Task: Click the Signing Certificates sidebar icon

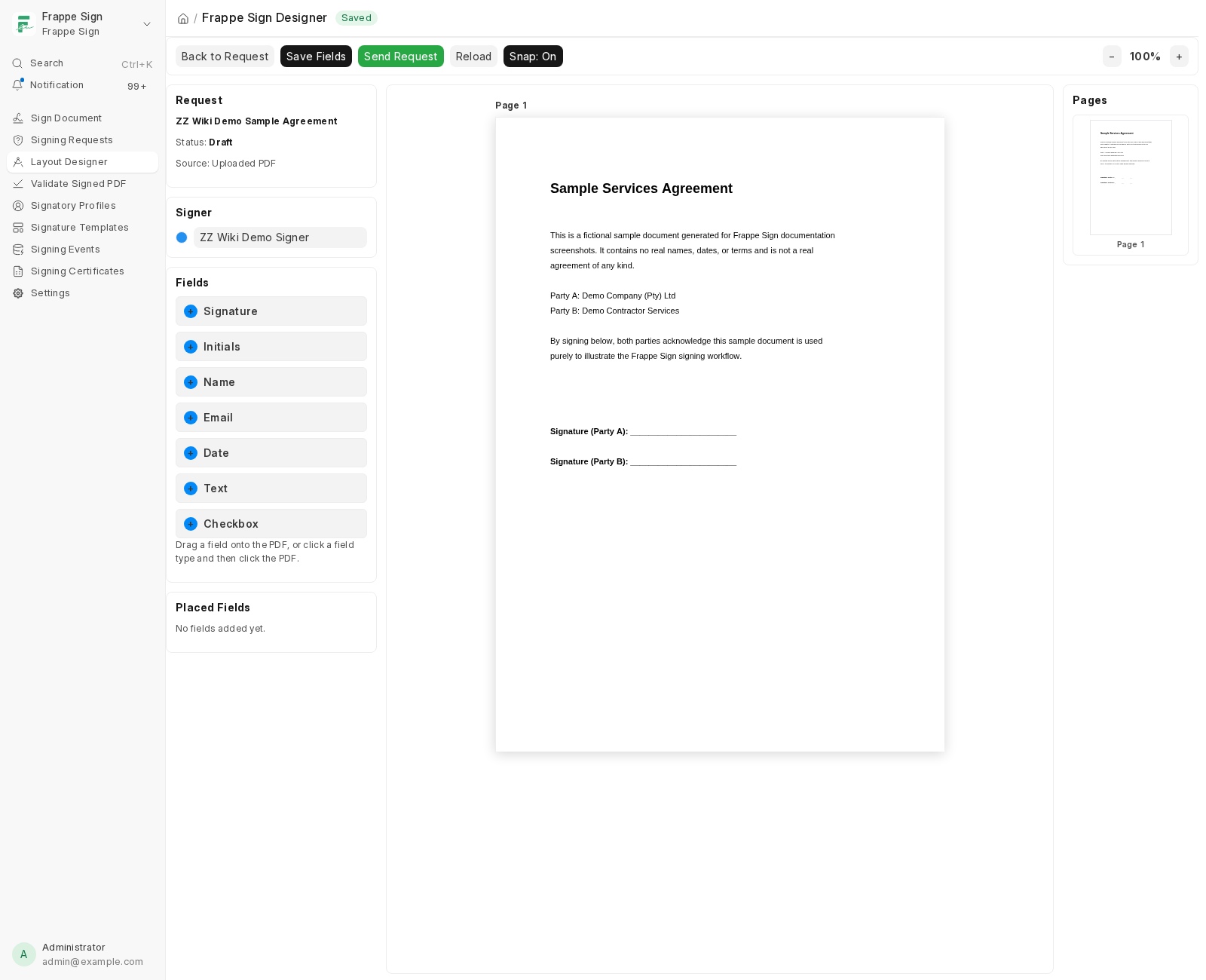Action: (x=18, y=271)
